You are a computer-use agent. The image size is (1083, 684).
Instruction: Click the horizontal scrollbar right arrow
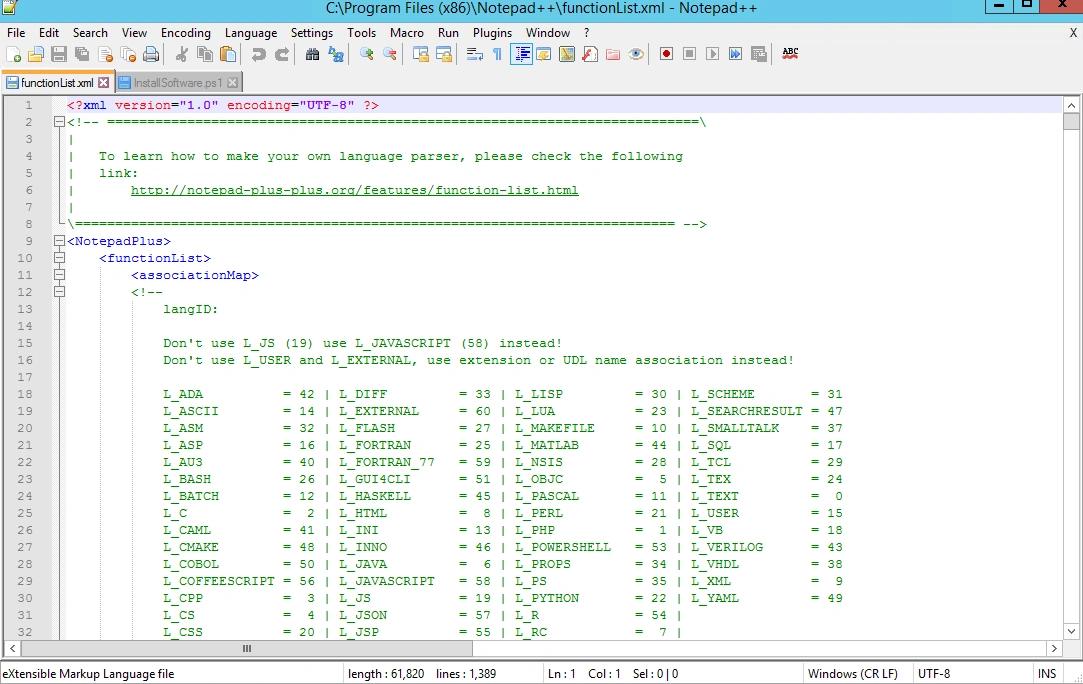[1054, 648]
